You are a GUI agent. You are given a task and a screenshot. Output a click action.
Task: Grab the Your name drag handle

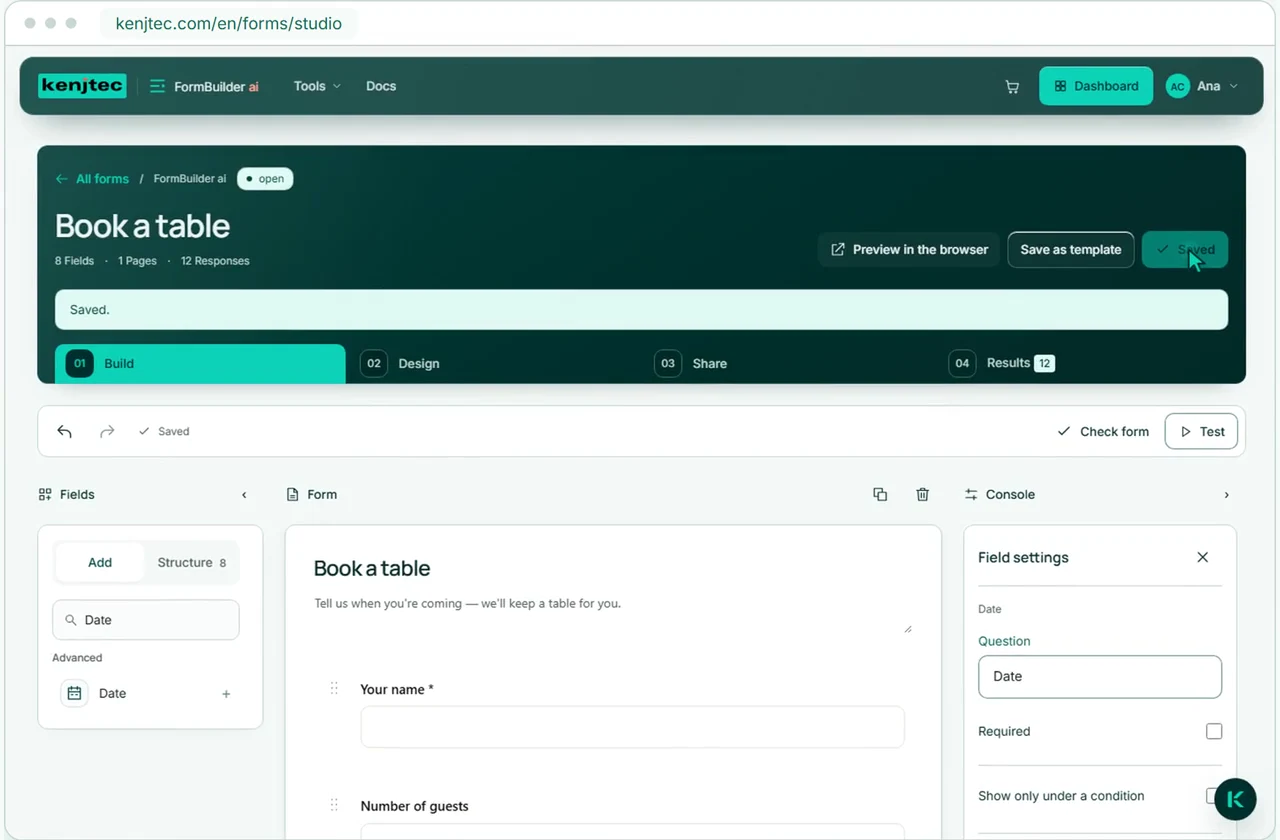click(x=334, y=688)
